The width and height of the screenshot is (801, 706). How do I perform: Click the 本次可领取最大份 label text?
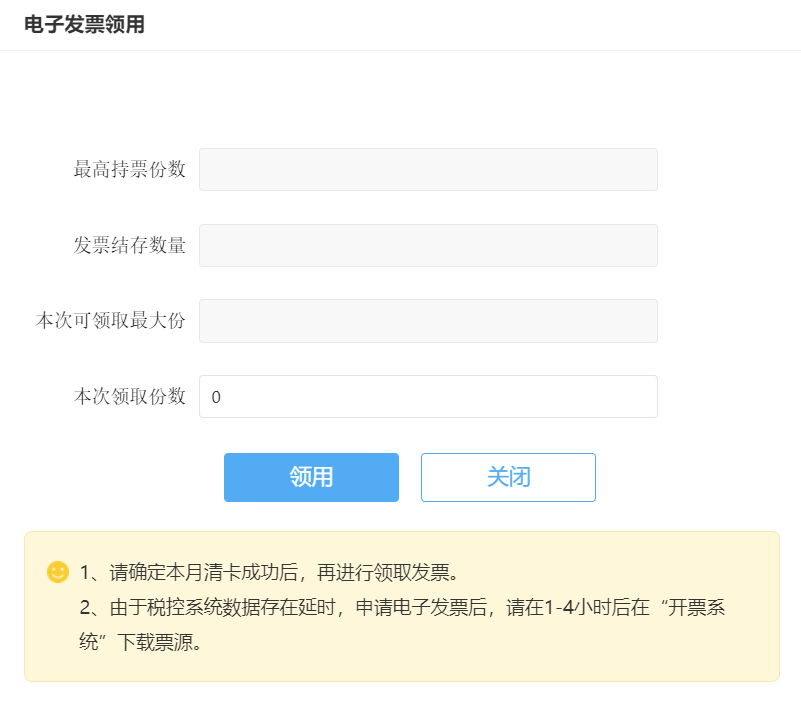tap(111, 321)
